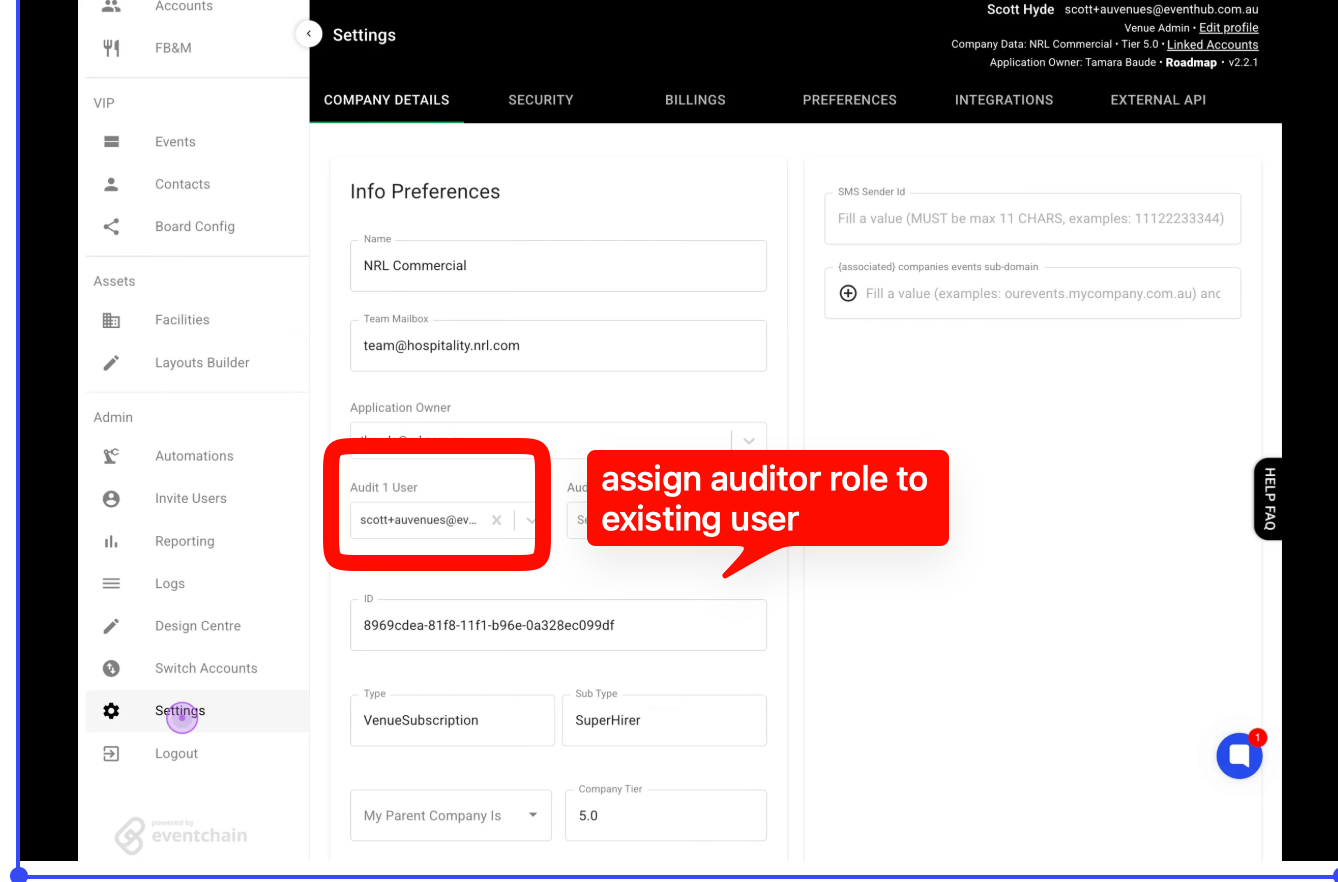Click the Team Mailbox field
1338x882 pixels.
click(558, 346)
